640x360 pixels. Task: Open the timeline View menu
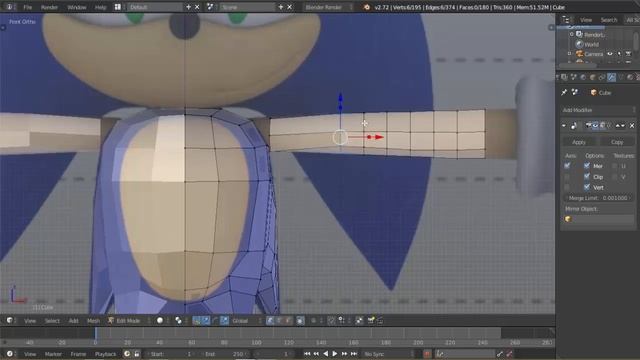[30, 354]
